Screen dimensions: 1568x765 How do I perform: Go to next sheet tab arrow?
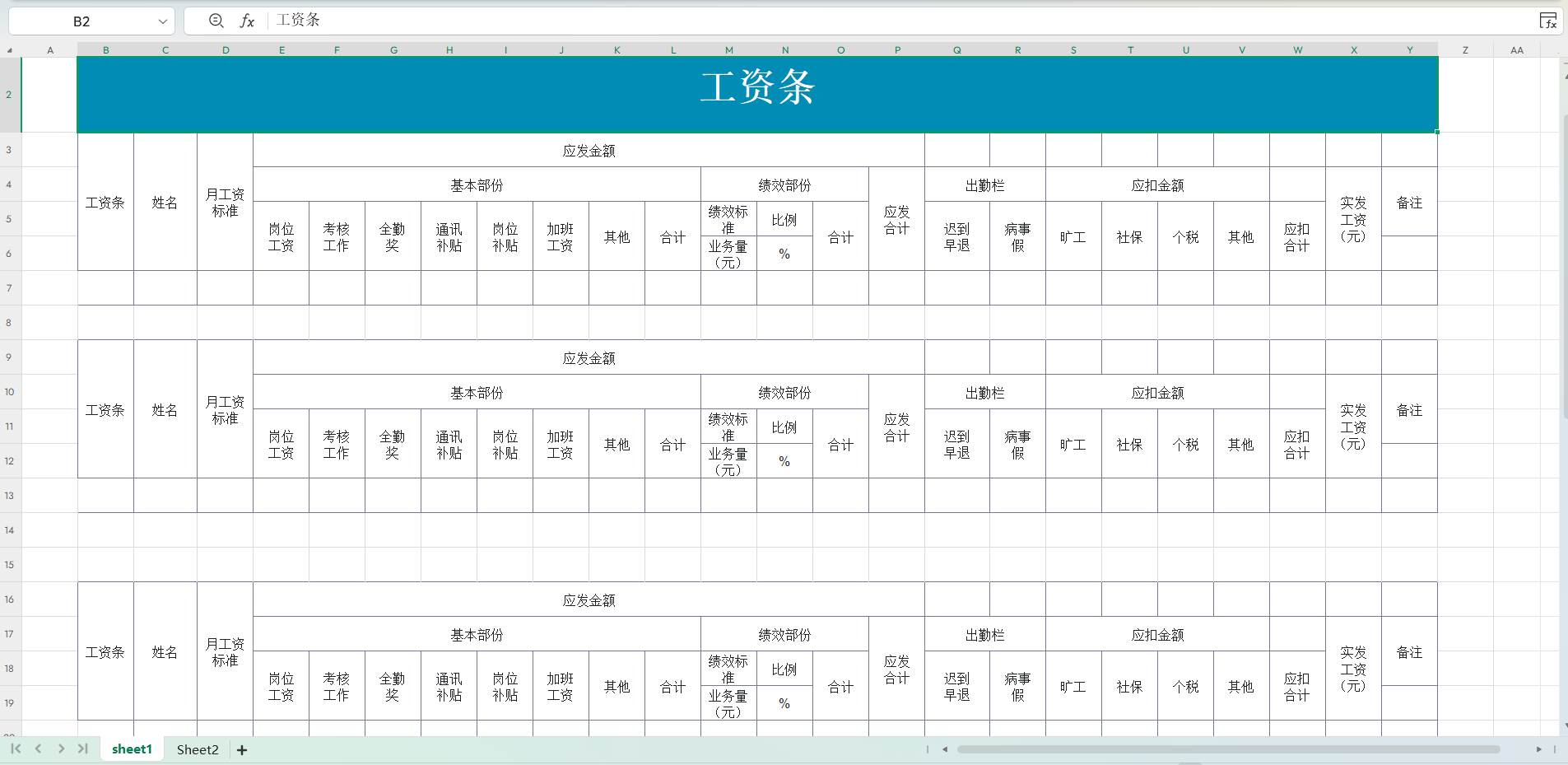(61, 749)
